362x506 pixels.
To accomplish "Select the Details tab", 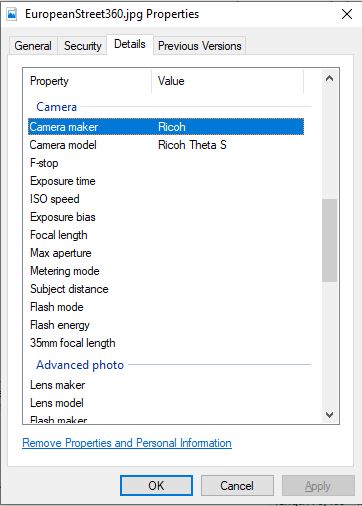I will click(130, 44).
